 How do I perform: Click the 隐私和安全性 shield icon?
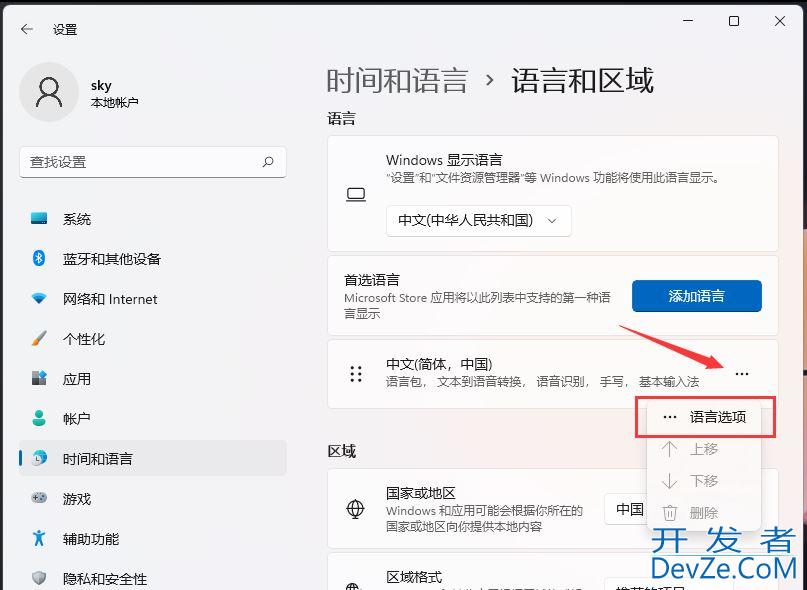(x=39, y=579)
